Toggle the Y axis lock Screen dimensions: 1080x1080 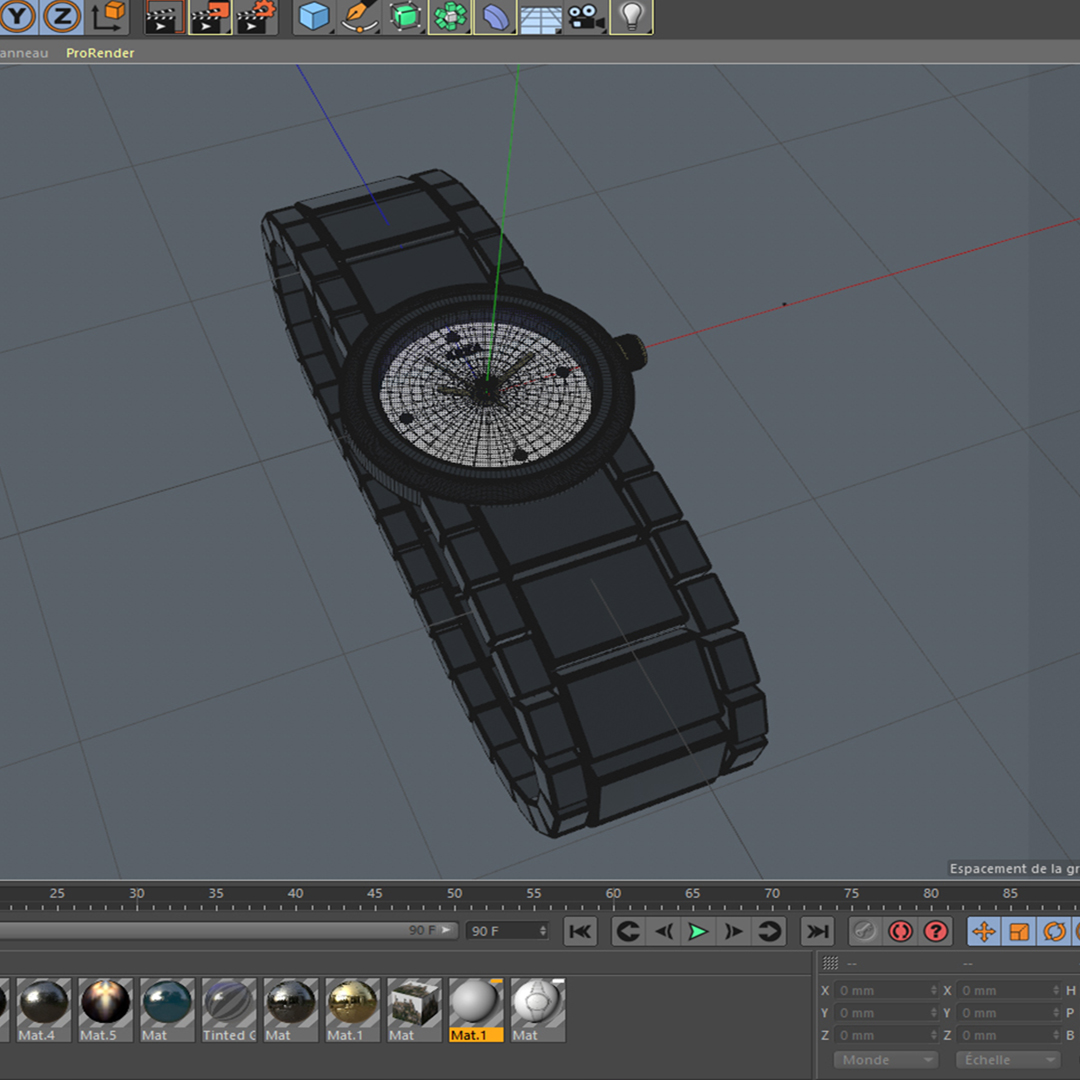[17, 17]
